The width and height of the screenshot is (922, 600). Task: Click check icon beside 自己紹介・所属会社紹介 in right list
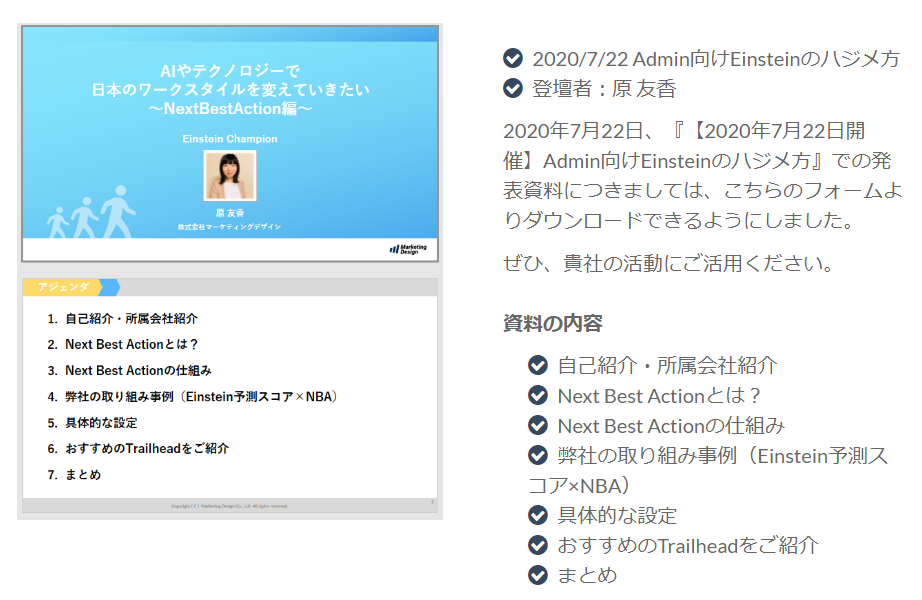538,365
